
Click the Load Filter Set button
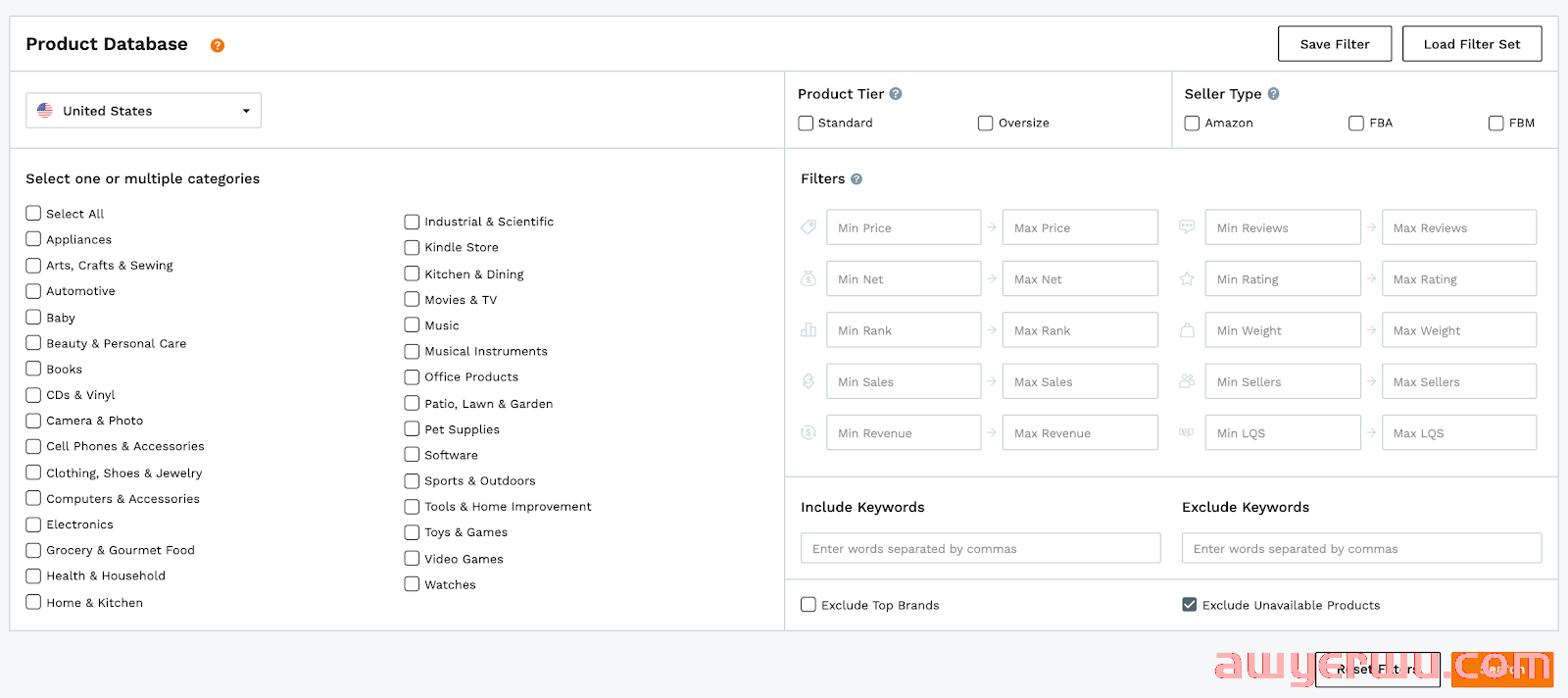pyautogui.click(x=1472, y=44)
